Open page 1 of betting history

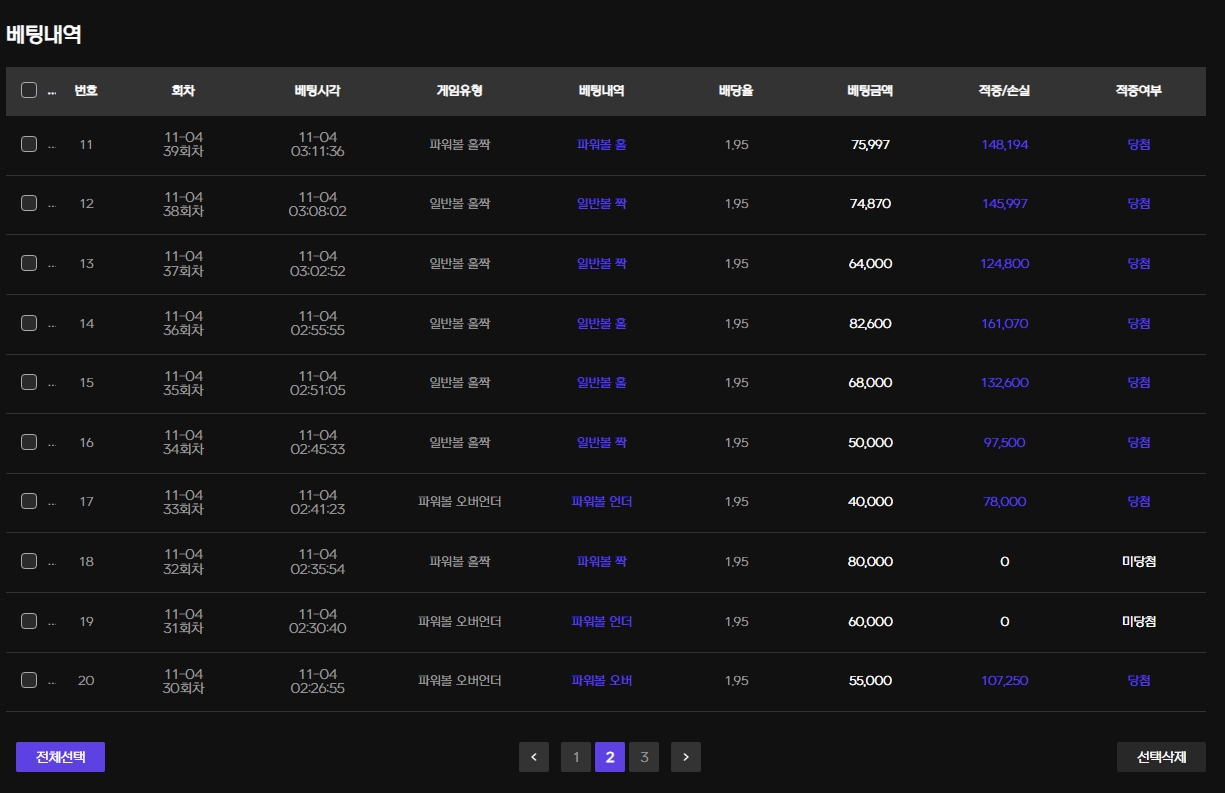[575, 757]
